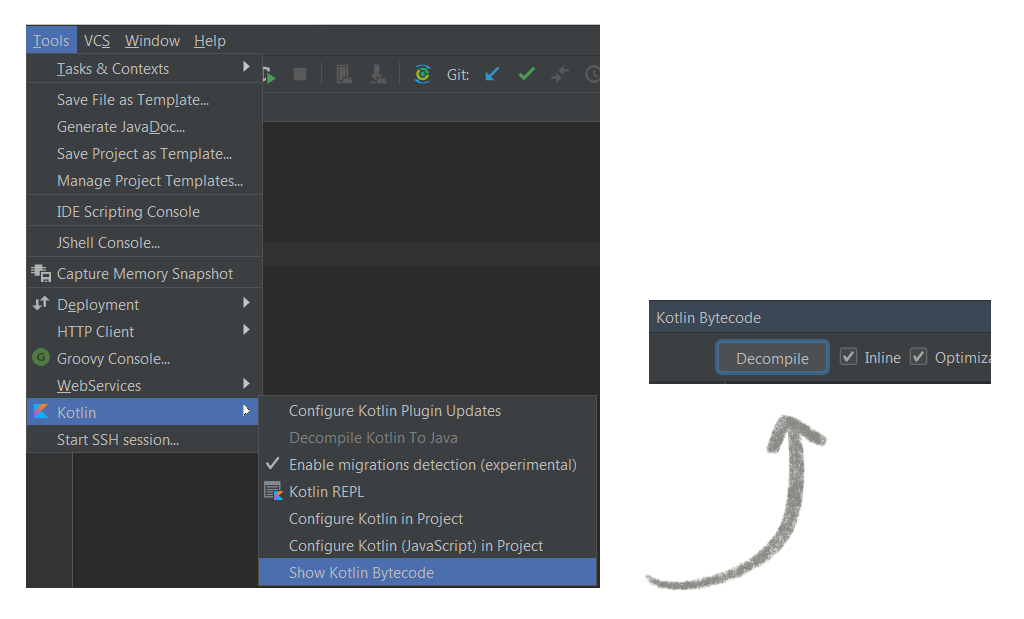Click the AVD Manager toolbar icon
Screen dimensions: 1024x619
click(x=344, y=74)
